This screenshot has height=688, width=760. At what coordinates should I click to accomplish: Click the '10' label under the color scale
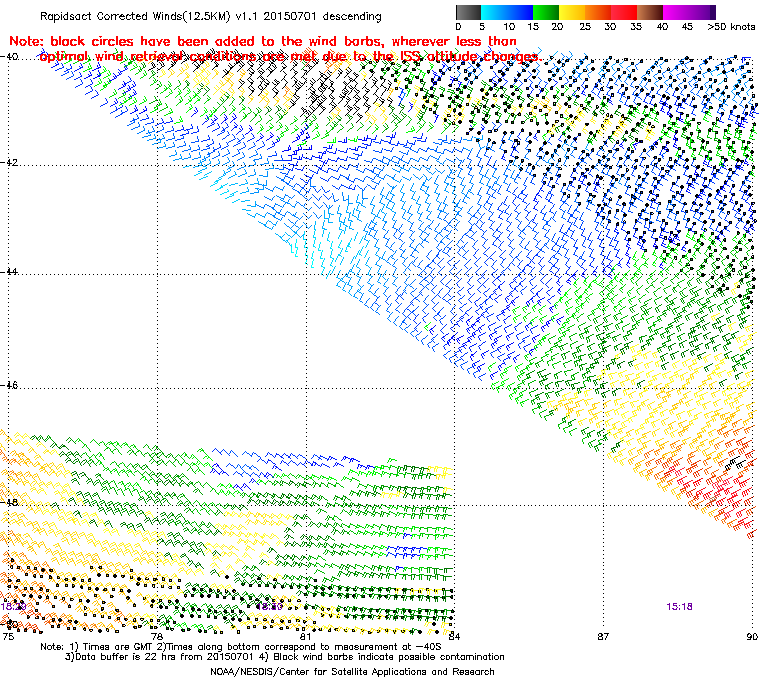[x=509, y=27]
